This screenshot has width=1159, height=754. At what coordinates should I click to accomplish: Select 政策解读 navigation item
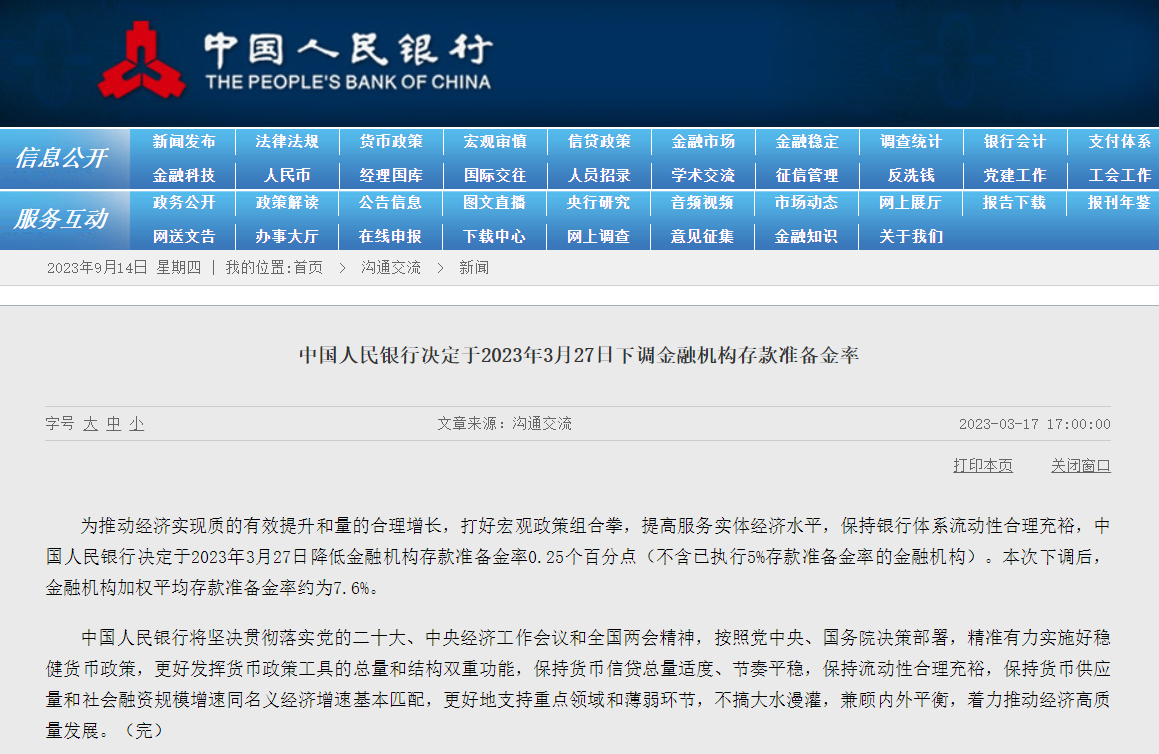coord(287,203)
